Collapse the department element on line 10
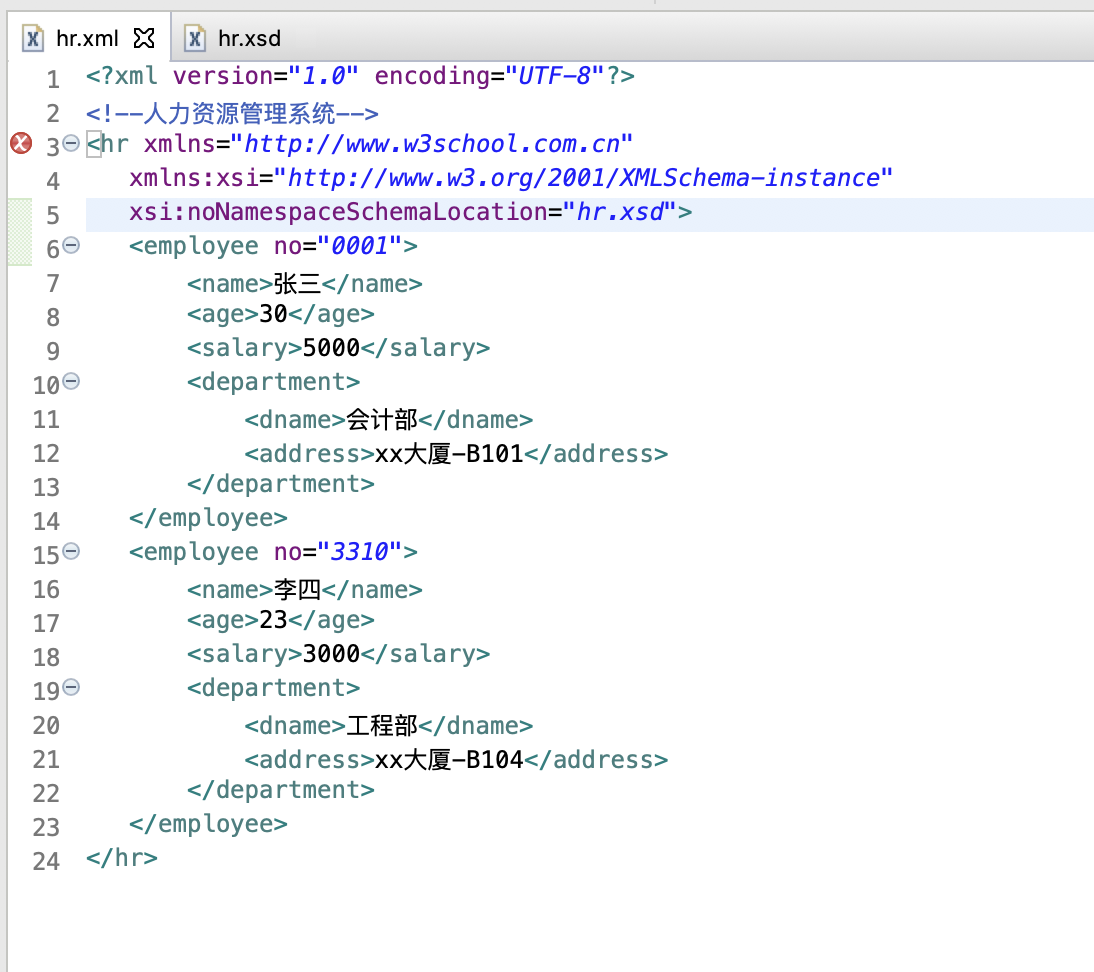Image resolution: width=1094 pixels, height=972 pixels. coord(71,381)
